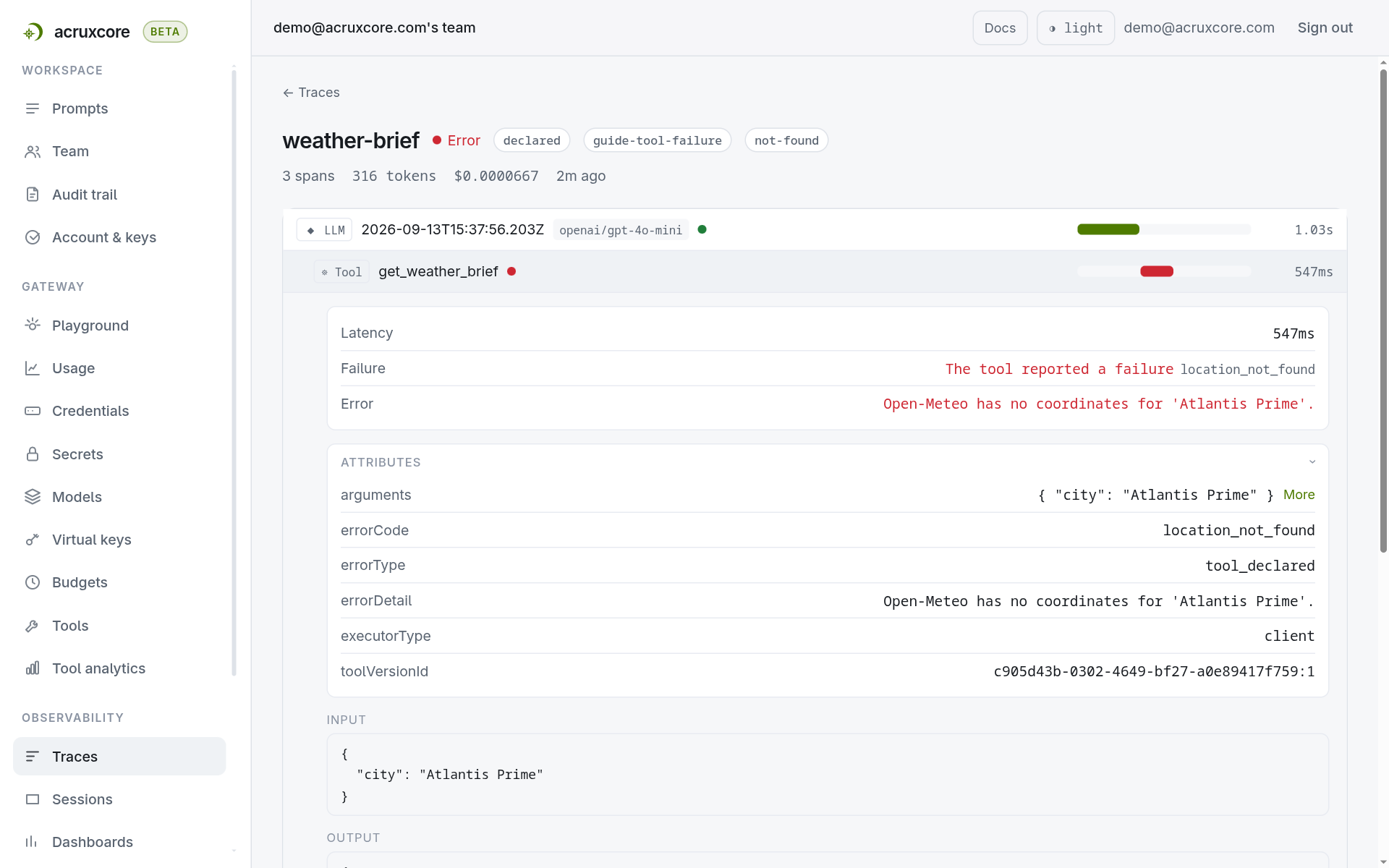Expand the LLM span row by its timestamp
Viewport: 1389px width, 868px height.
[453, 229]
